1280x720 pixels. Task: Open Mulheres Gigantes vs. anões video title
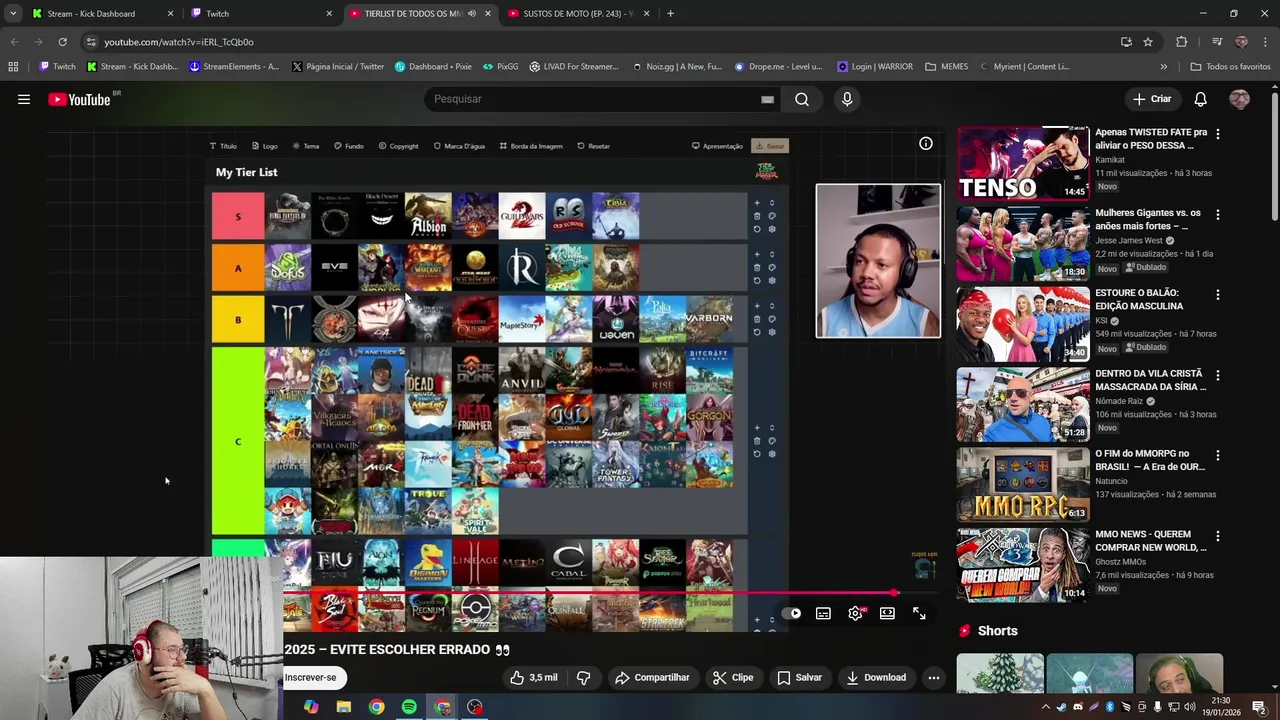click(1148, 219)
